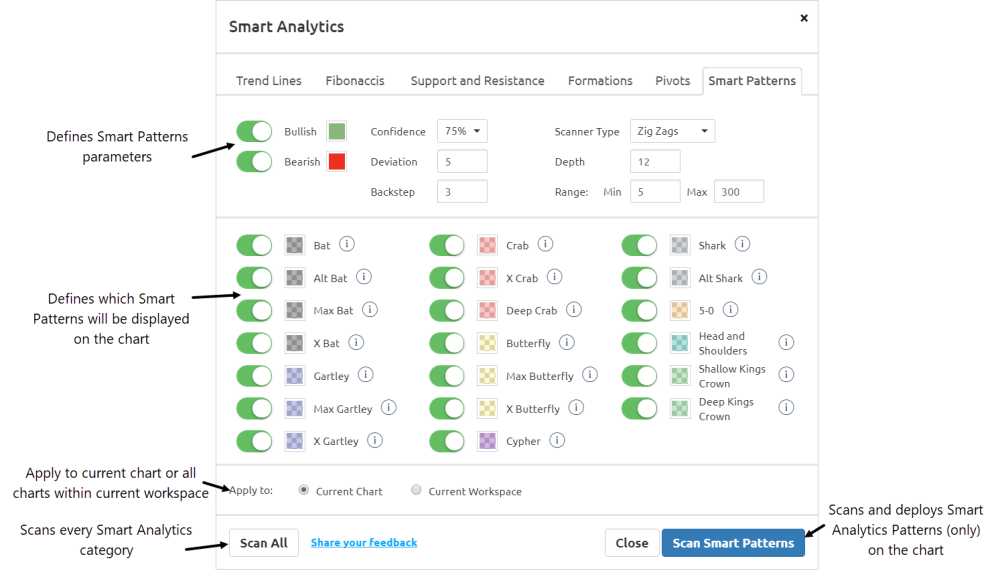The width and height of the screenshot is (1000, 581).
Task: Open Head and Shoulders info icon
Action: click(x=786, y=342)
